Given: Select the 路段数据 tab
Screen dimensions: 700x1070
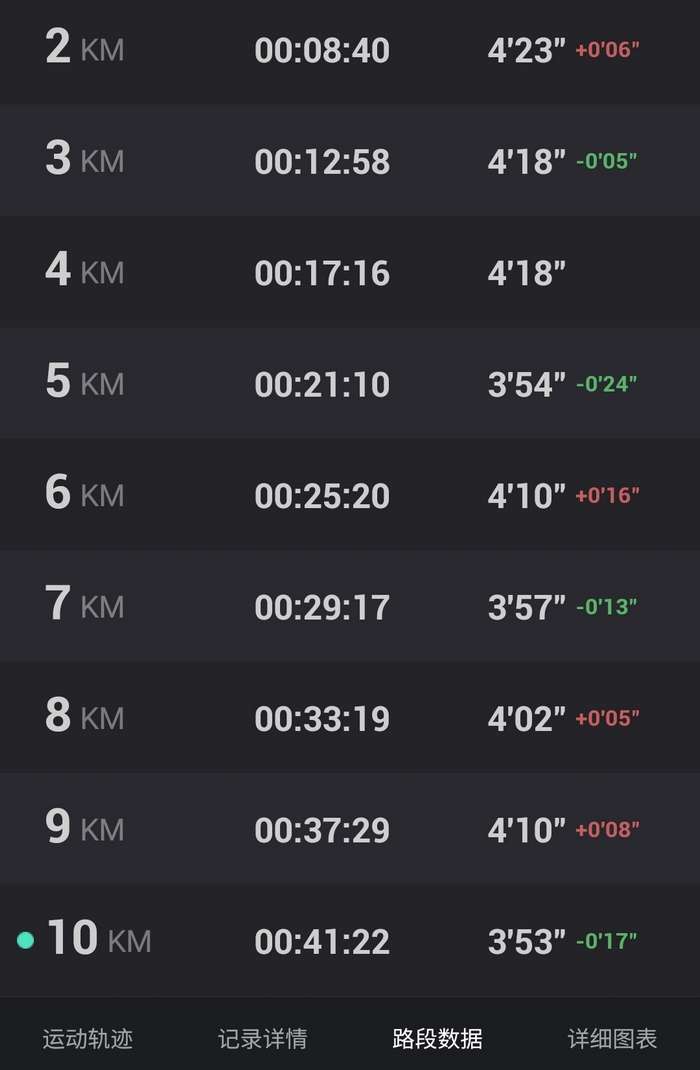Looking at the screenshot, I should (437, 1039).
